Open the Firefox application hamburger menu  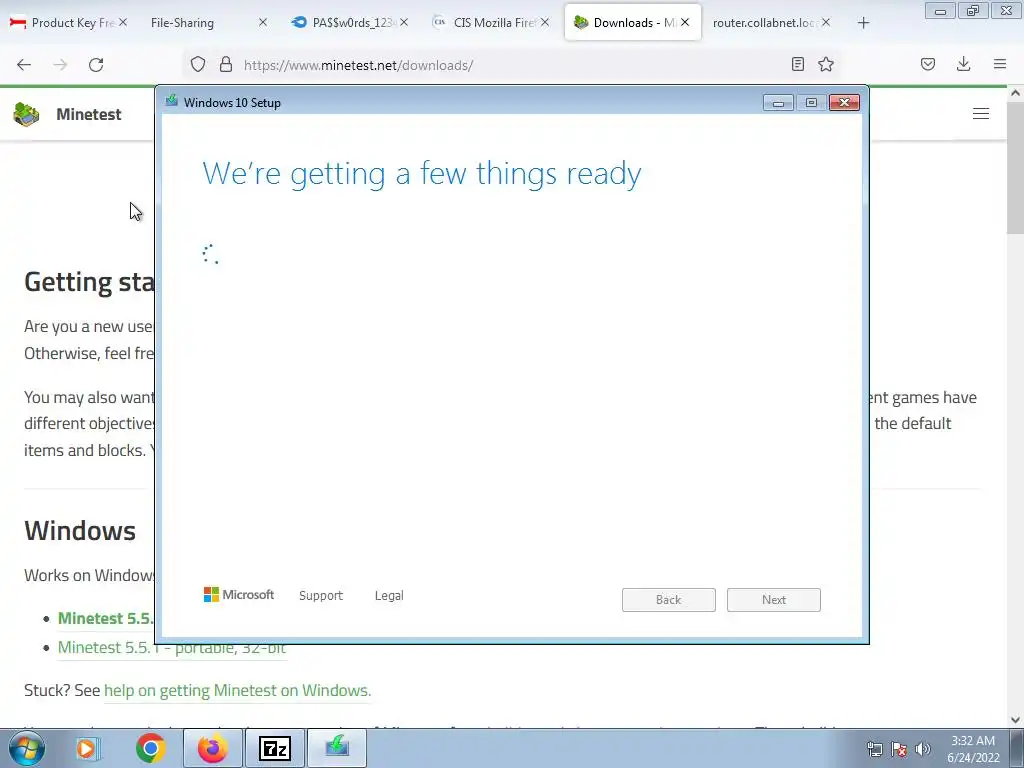tap(1000, 64)
